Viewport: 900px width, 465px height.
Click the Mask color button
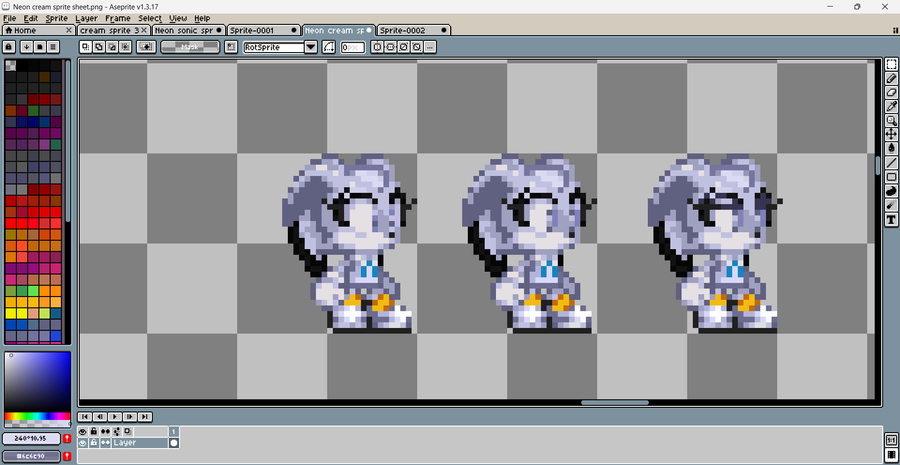click(x=190, y=47)
